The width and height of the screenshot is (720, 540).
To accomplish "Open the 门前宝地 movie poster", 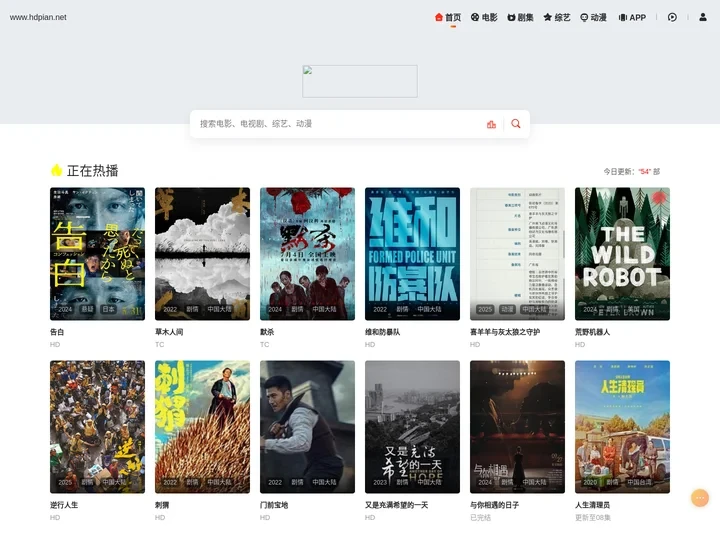I will pyautogui.click(x=307, y=427).
